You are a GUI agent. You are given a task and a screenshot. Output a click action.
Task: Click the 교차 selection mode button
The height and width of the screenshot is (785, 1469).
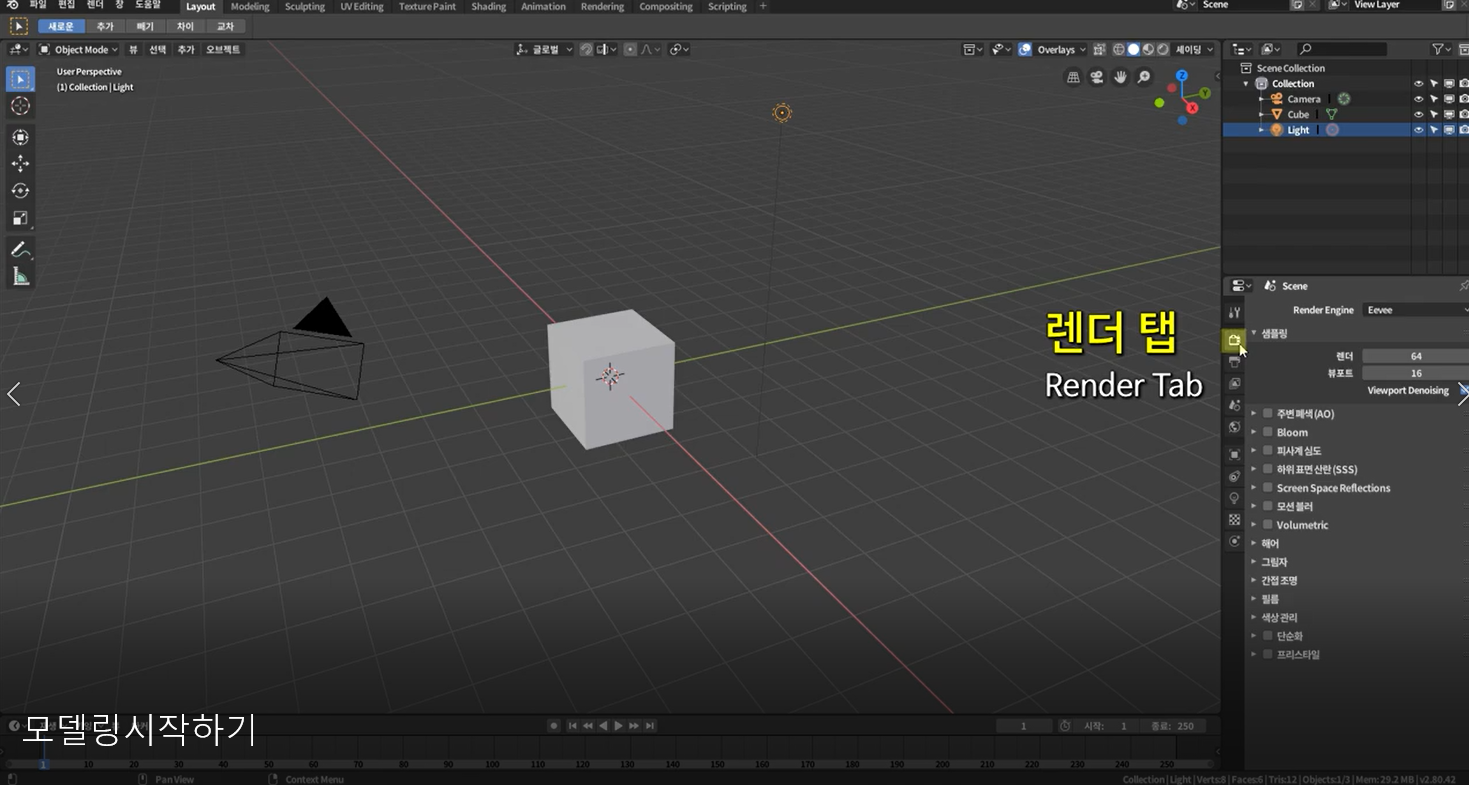[225, 26]
